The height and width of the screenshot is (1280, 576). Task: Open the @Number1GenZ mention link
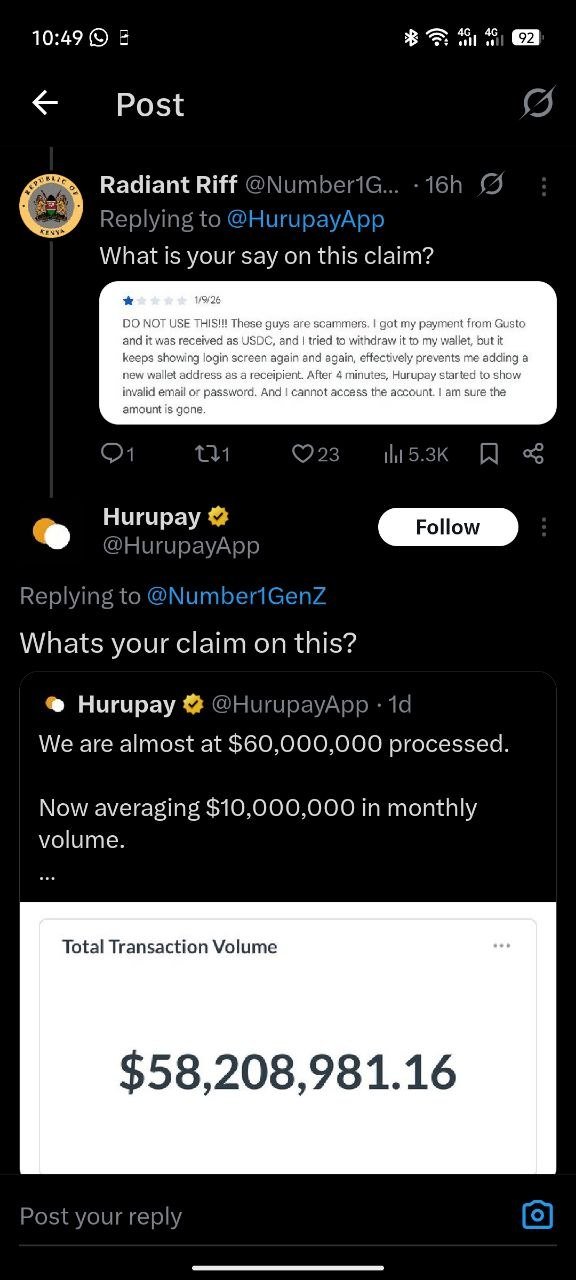pos(237,595)
